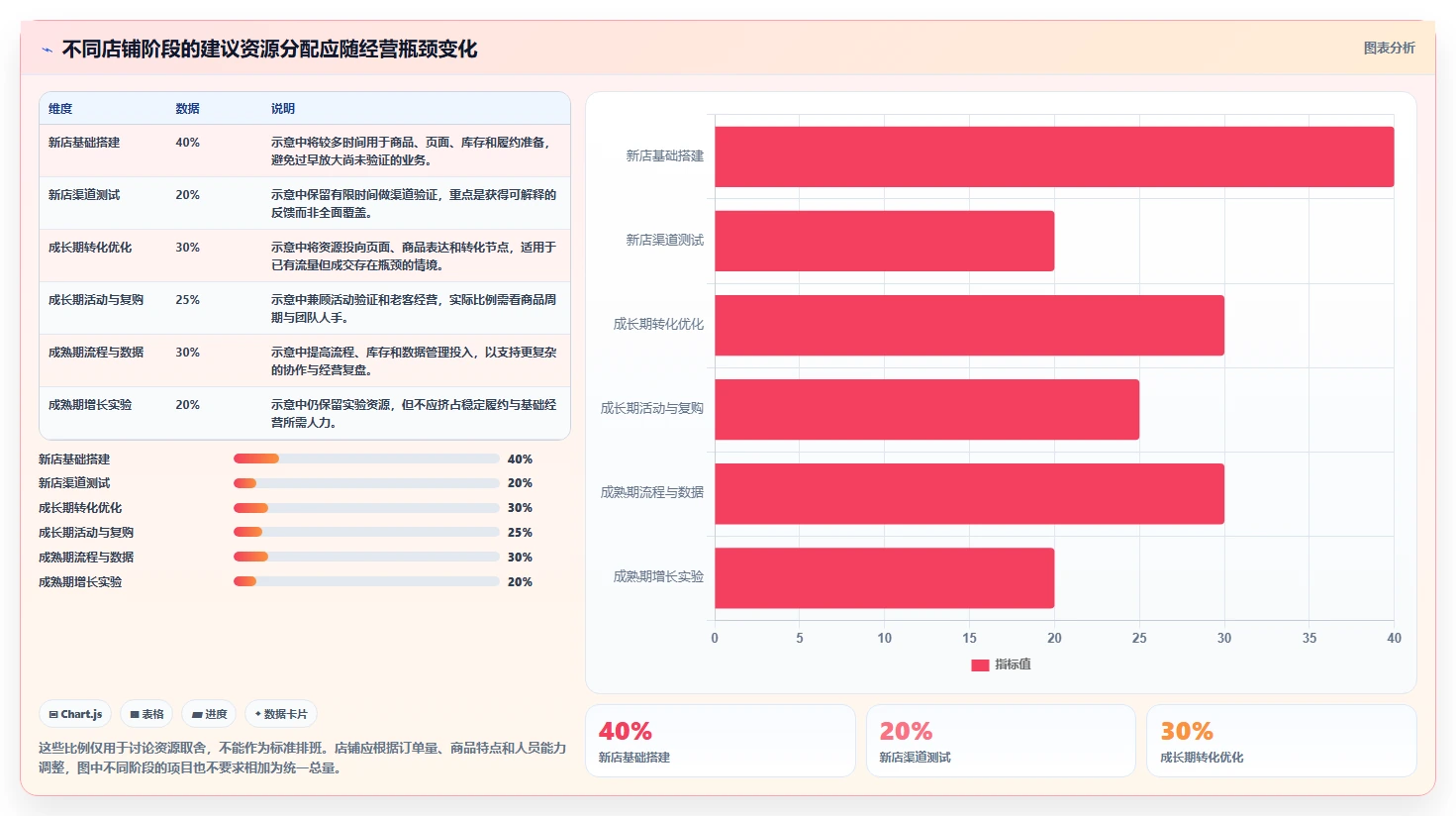Click the 新店基础搭建 bar in chart
This screenshot has height=816, width=1456.
(x=1054, y=156)
